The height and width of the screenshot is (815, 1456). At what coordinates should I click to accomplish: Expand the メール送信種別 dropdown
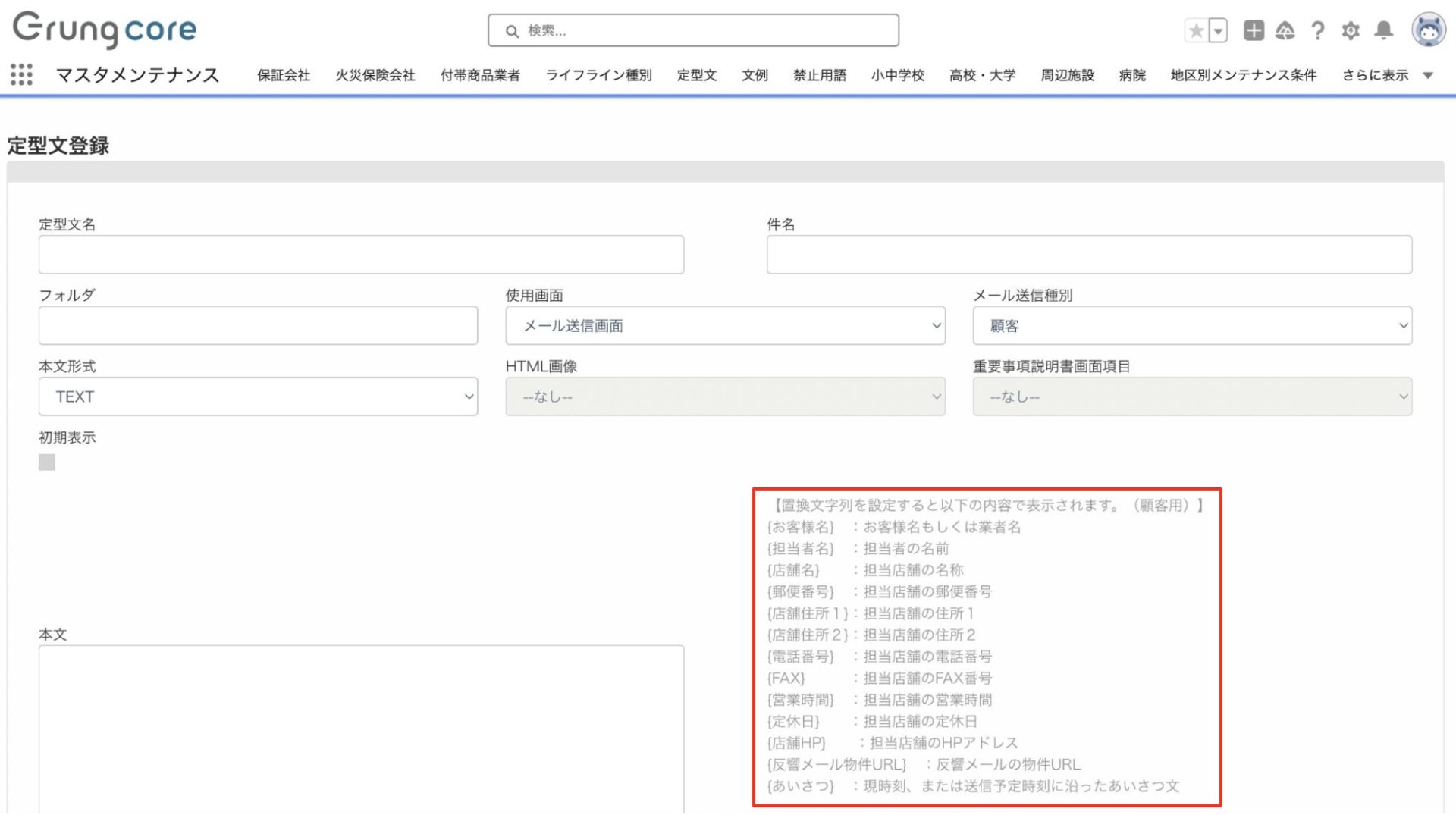[x=1192, y=326]
